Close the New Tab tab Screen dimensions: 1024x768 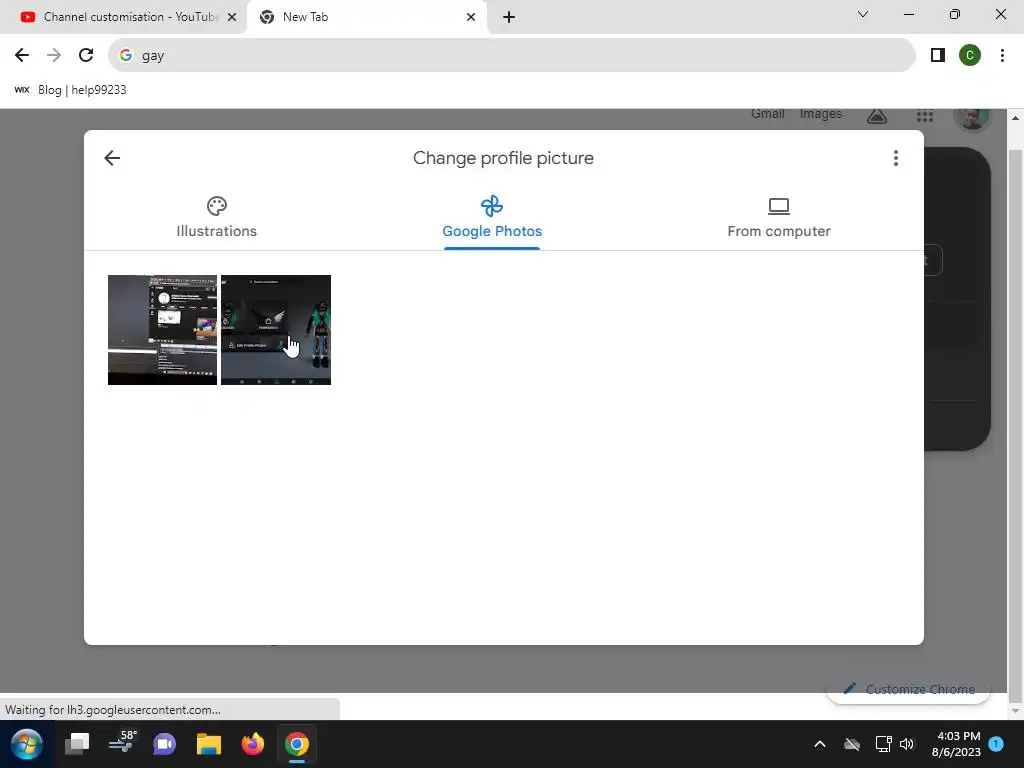(471, 17)
